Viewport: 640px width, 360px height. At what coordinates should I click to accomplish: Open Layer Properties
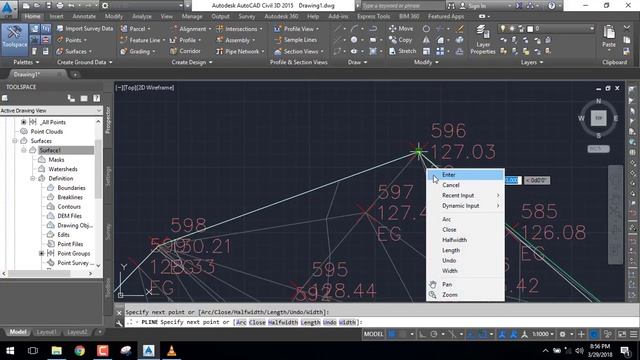pyautogui.click(x=483, y=40)
